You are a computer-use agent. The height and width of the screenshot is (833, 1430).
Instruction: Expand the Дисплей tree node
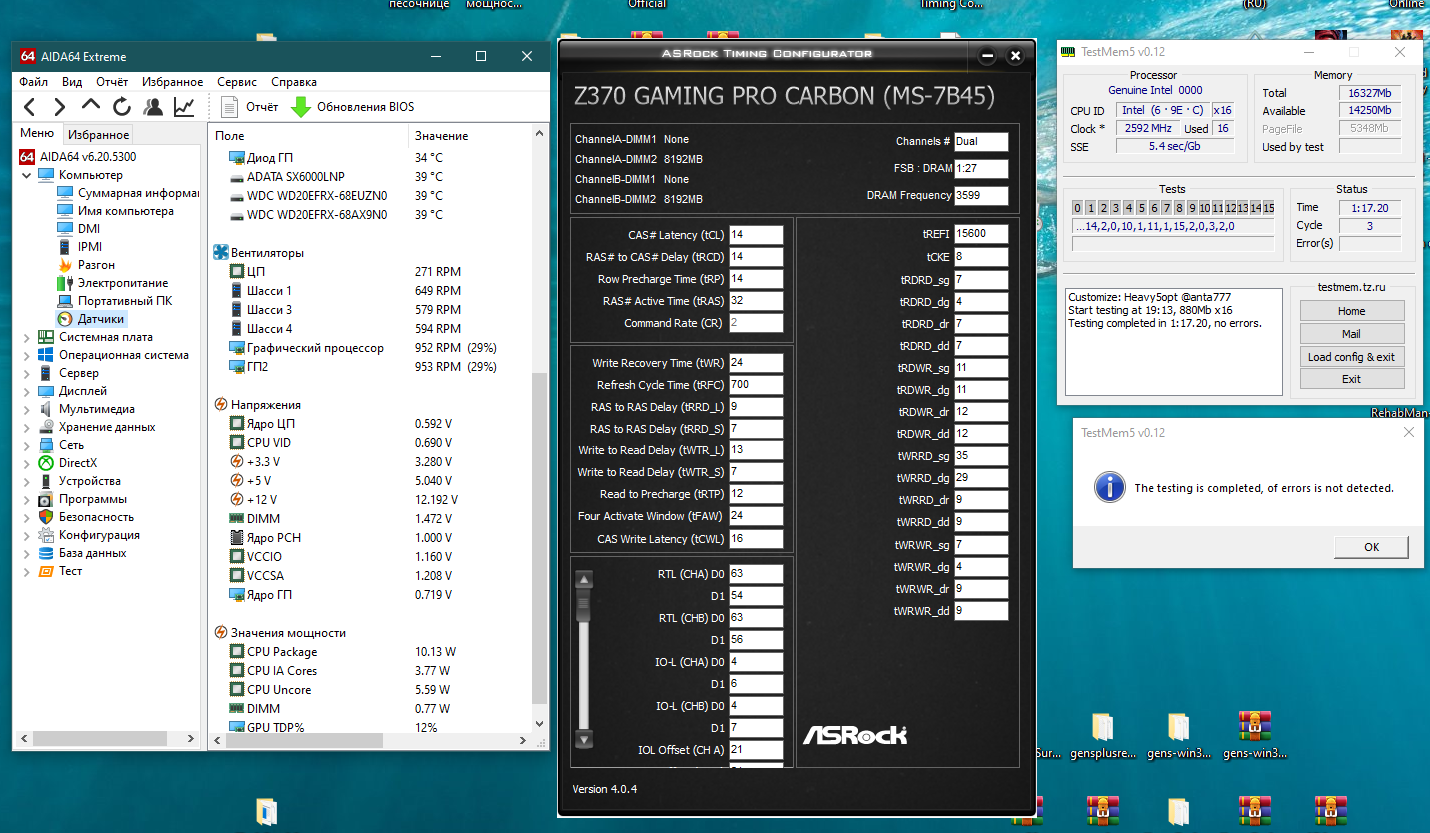tap(27, 391)
